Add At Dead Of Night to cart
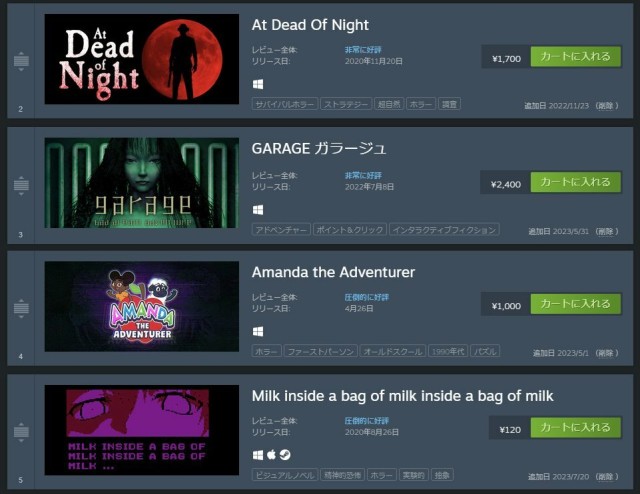The width and height of the screenshot is (640, 494). click(576, 56)
